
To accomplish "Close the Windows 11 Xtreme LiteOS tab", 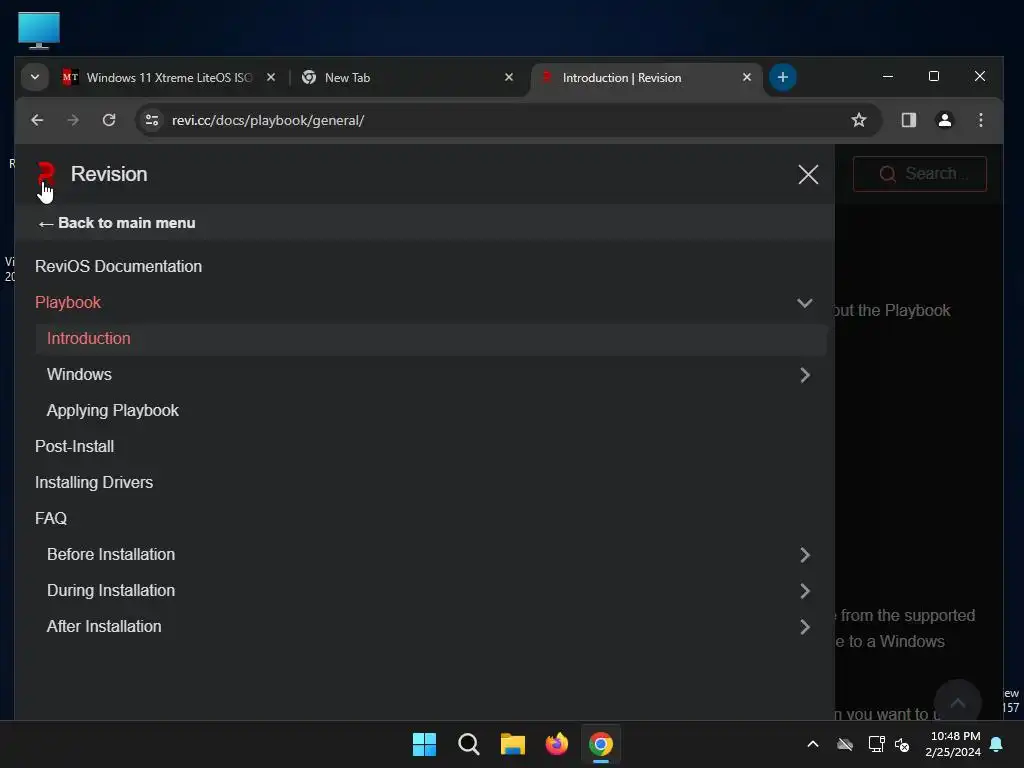I will tap(271, 78).
